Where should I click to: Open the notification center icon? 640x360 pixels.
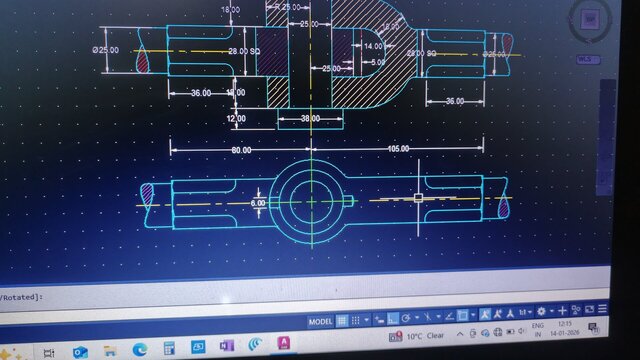coord(593,327)
